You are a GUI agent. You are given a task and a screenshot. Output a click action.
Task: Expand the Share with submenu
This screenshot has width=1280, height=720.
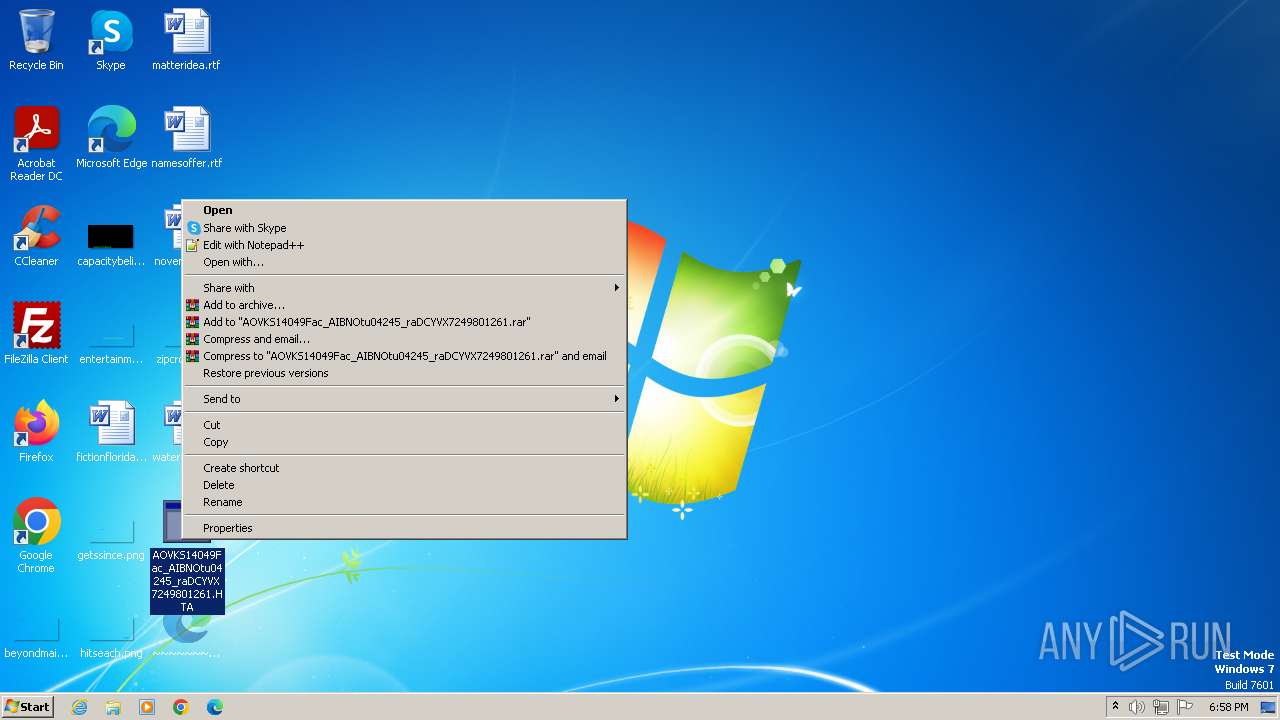pos(404,288)
